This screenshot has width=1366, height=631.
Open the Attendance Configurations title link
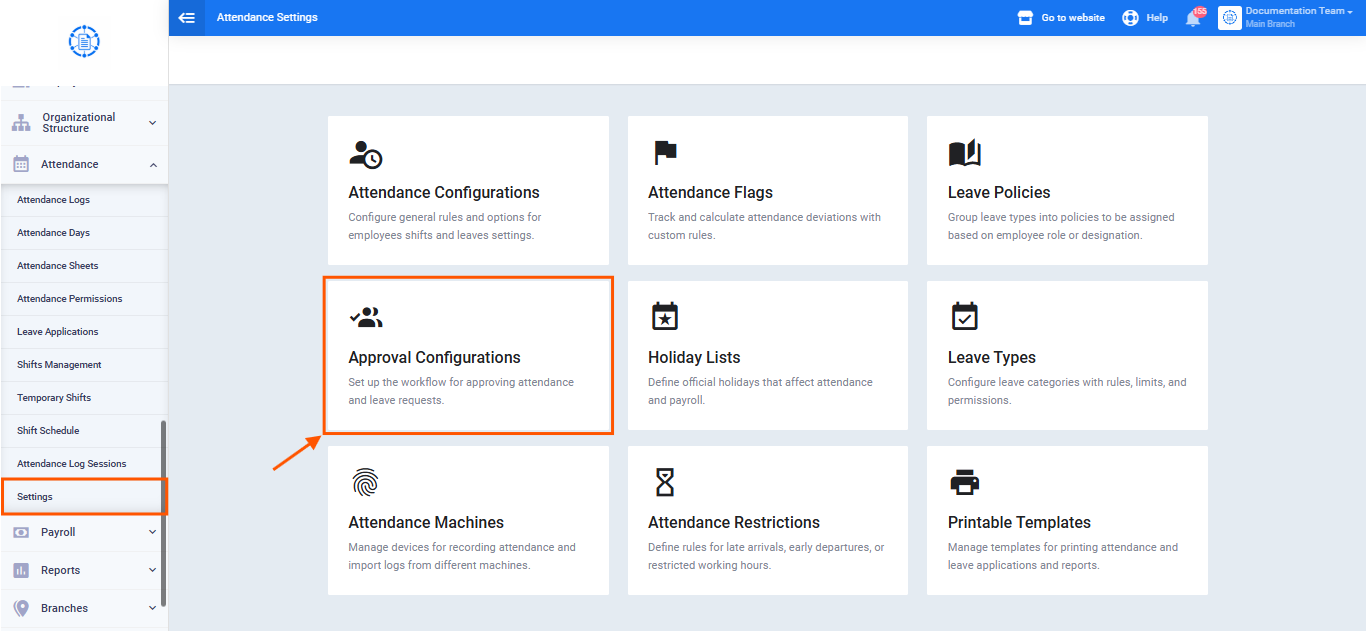tap(444, 192)
